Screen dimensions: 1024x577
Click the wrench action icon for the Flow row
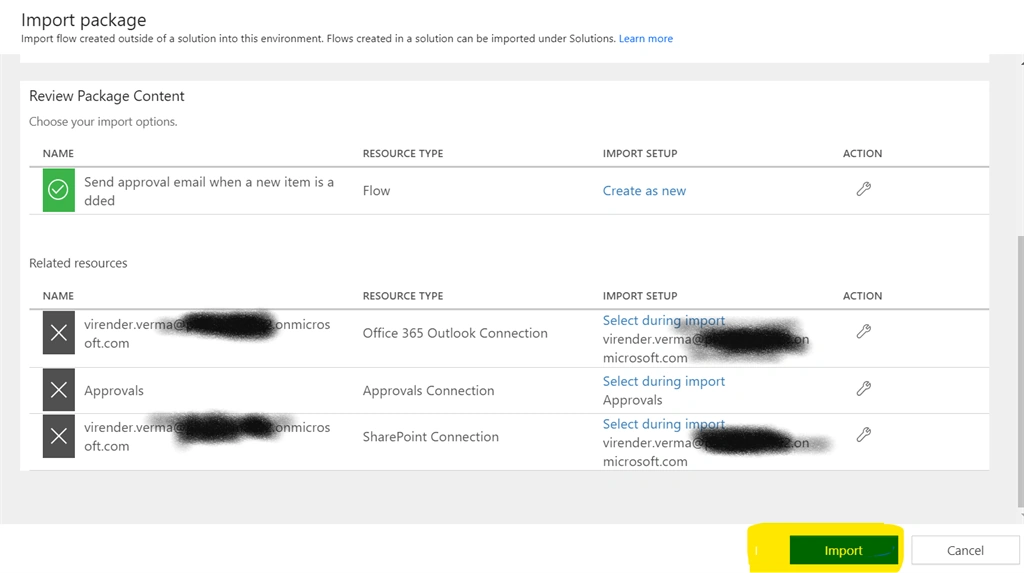[x=863, y=189]
